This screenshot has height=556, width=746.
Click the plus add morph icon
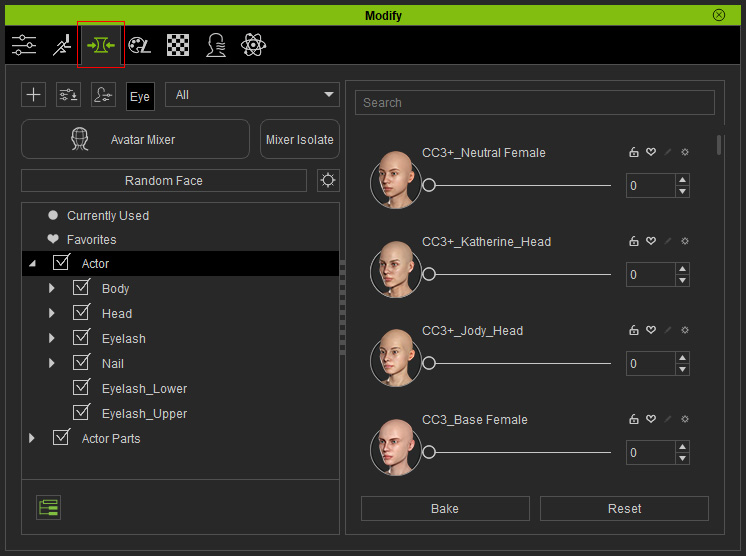tap(33, 95)
